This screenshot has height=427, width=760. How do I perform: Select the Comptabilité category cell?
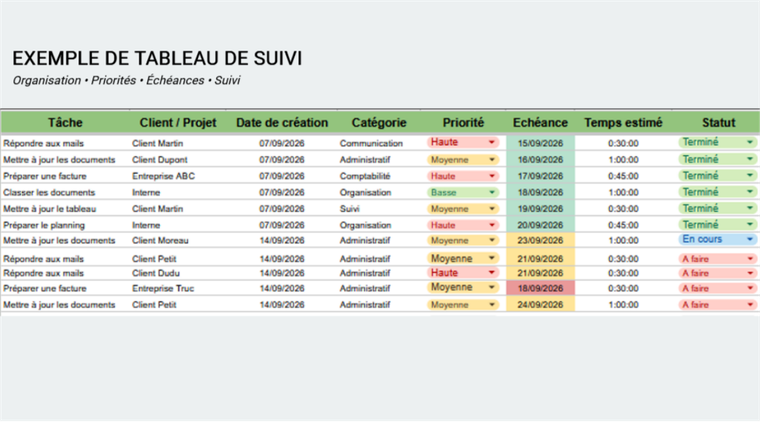pos(364,176)
